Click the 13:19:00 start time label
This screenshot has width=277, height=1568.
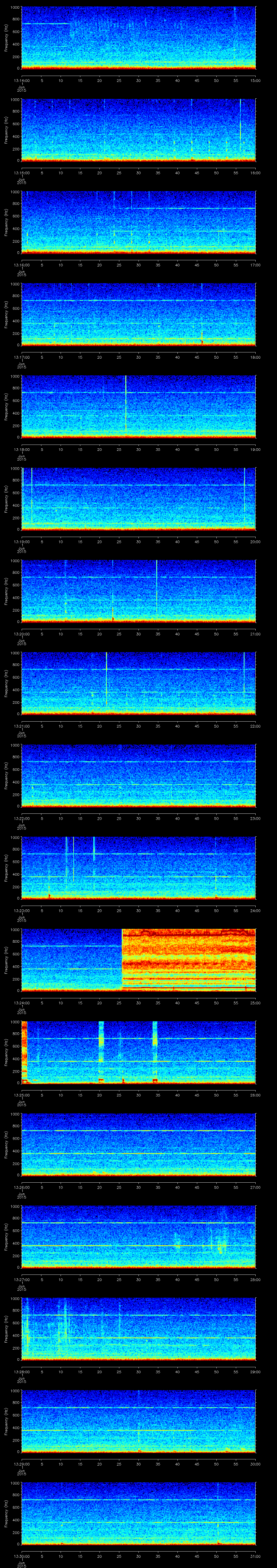click(x=21, y=542)
